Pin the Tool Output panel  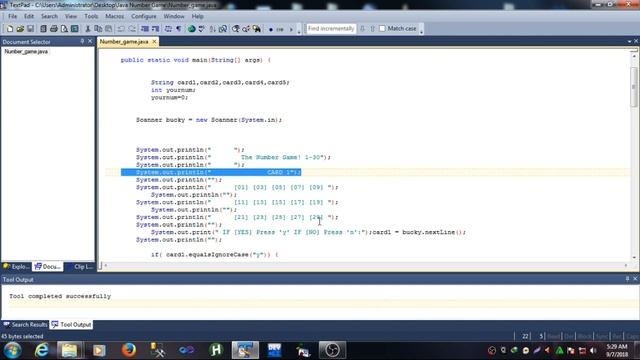point(627,279)
